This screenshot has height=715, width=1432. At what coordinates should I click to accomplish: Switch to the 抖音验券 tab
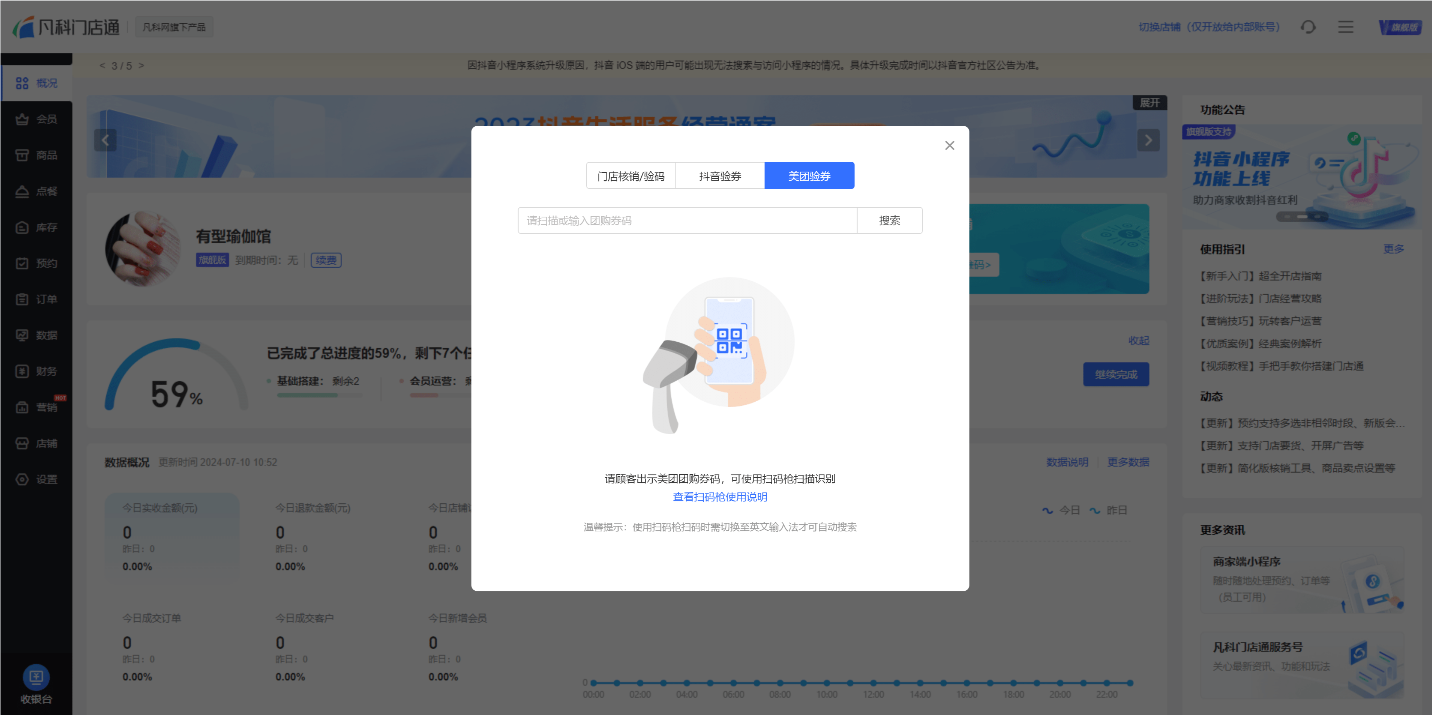(x=720, y=176)
